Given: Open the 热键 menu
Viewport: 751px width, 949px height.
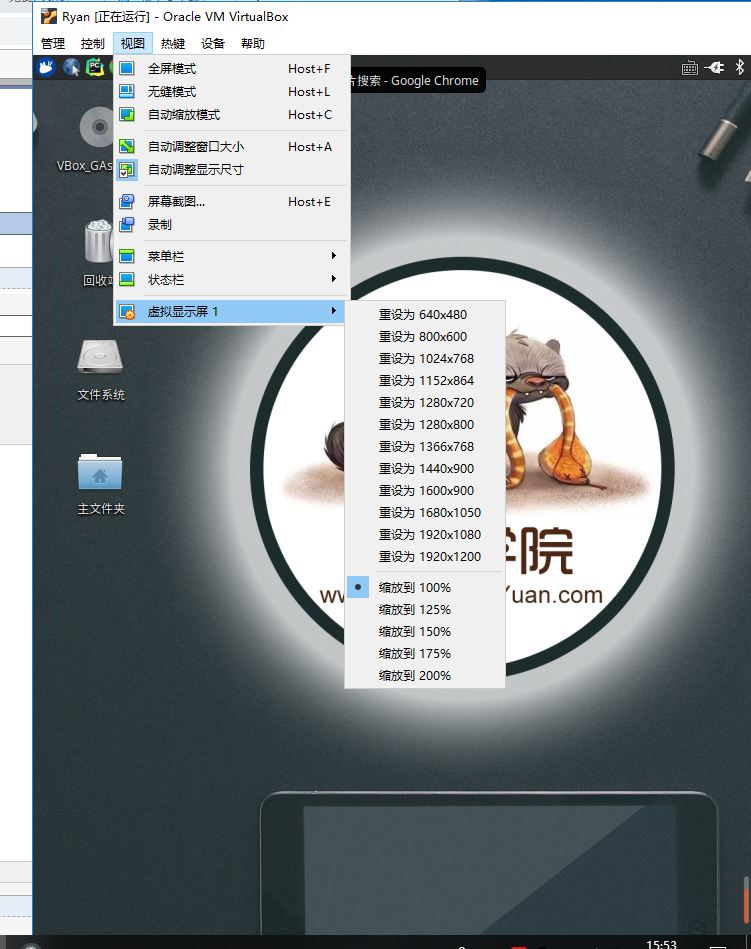Looking at the screenshot, I should coord(172,44).
